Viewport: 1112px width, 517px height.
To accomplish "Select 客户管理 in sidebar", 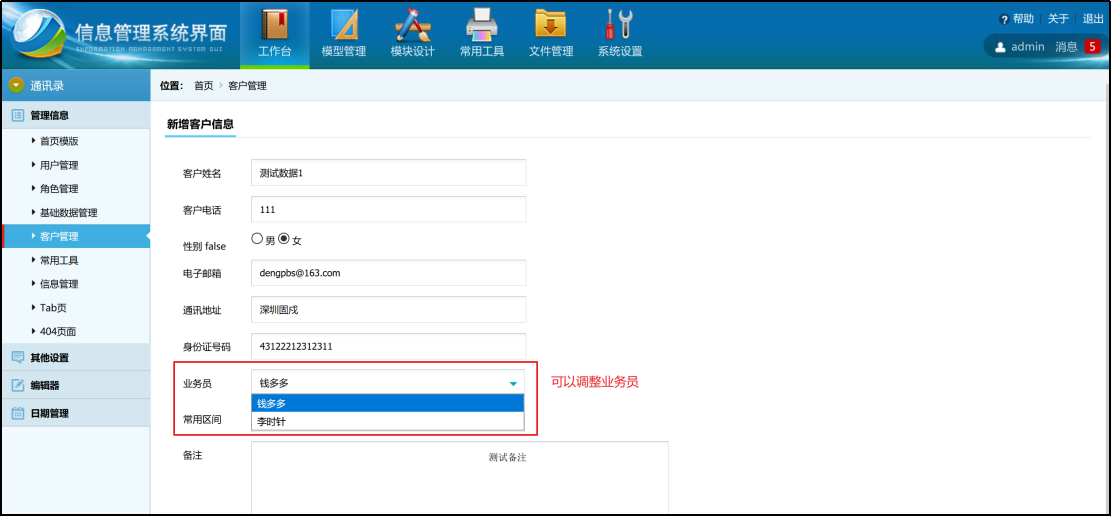I will [x=75, y=236].
